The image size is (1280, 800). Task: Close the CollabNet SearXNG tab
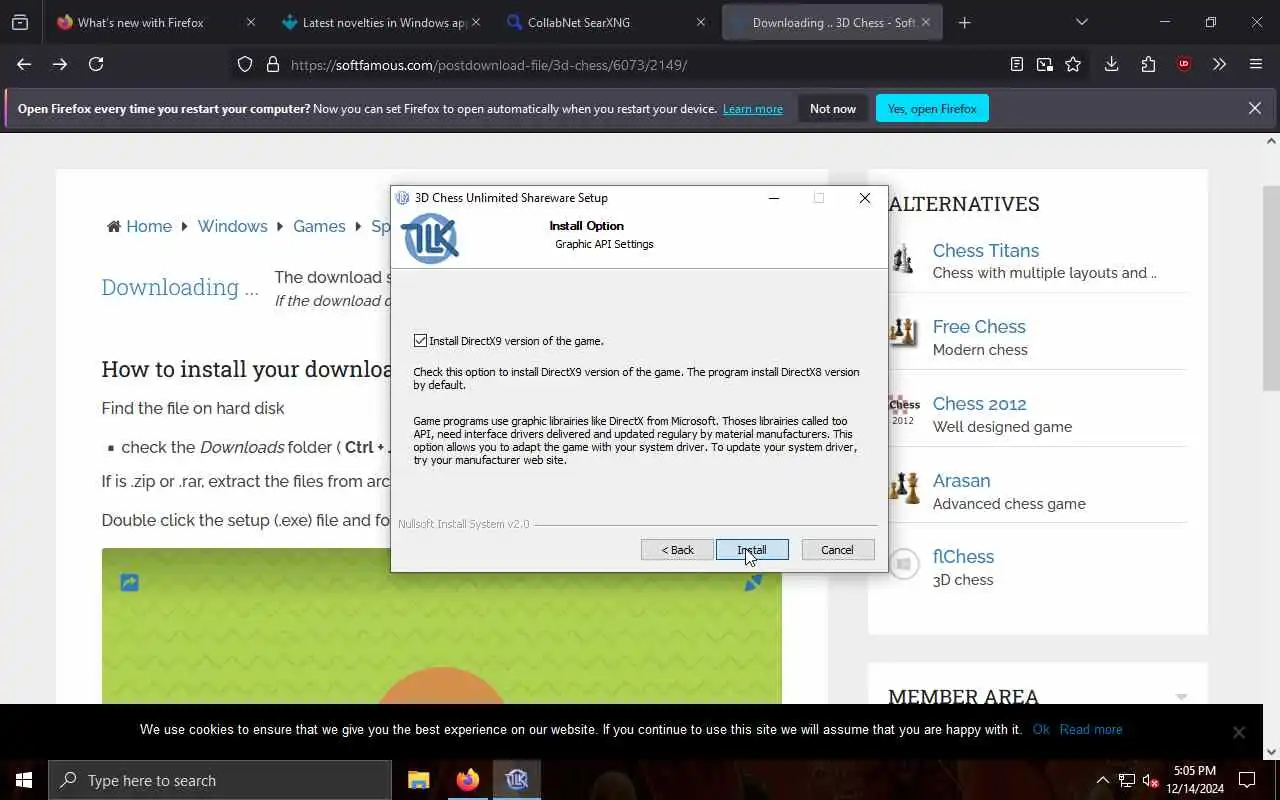[700, 22]
